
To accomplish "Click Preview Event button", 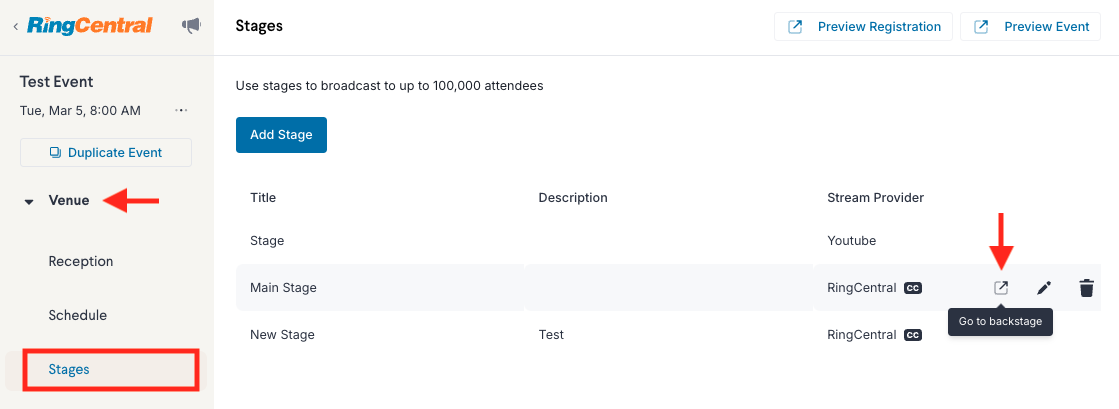I will [1031, 27].
